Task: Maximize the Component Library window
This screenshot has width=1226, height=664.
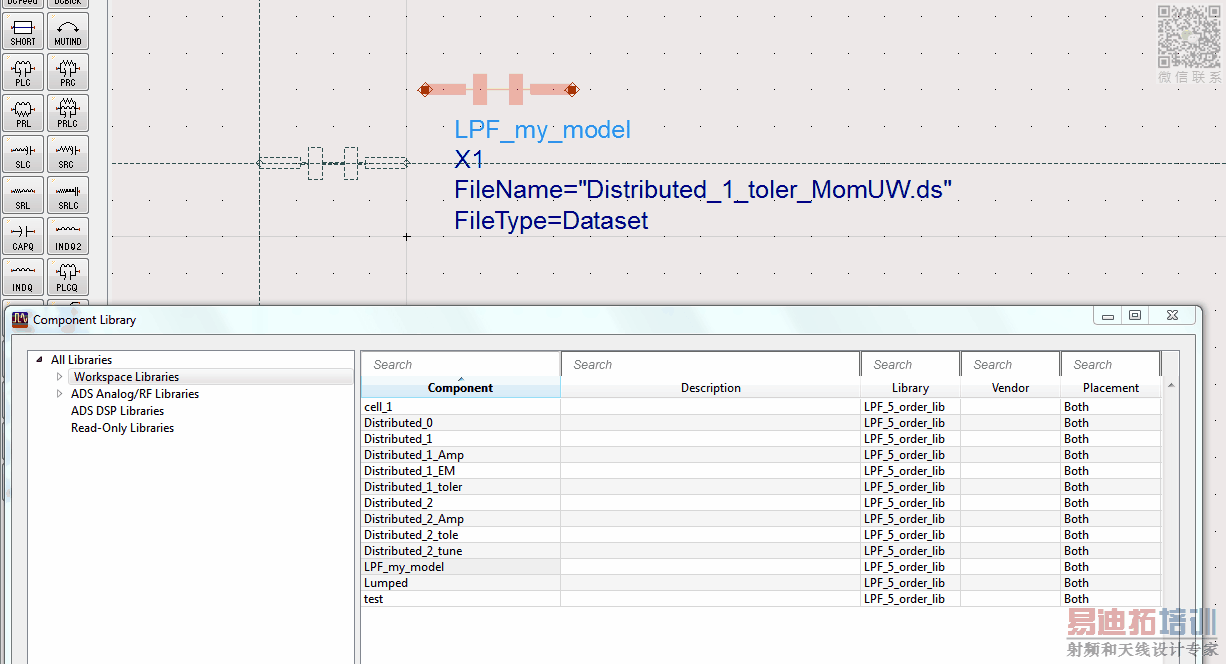Action: click(x=1135, y=316)
